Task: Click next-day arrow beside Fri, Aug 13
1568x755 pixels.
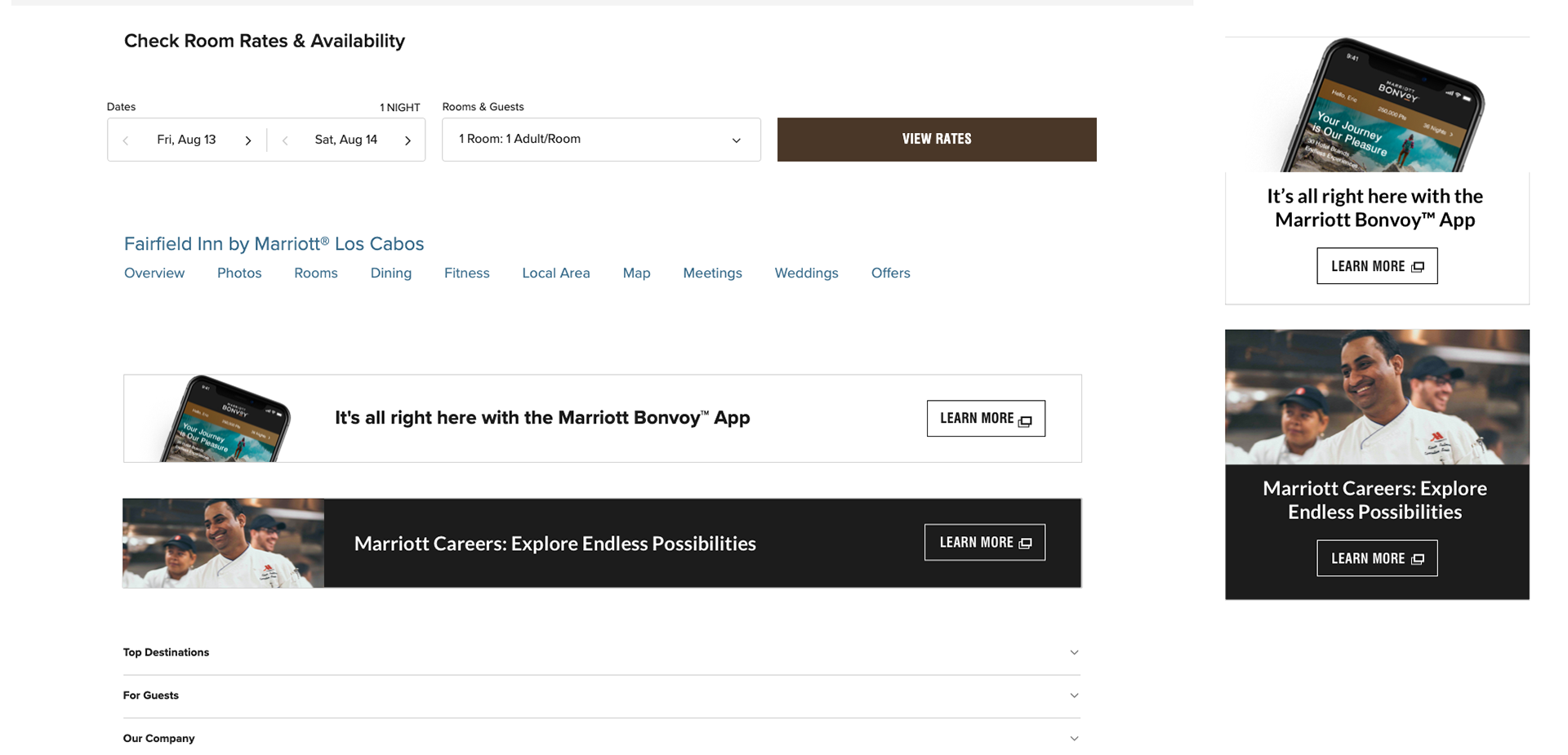Action: (248, 140)
